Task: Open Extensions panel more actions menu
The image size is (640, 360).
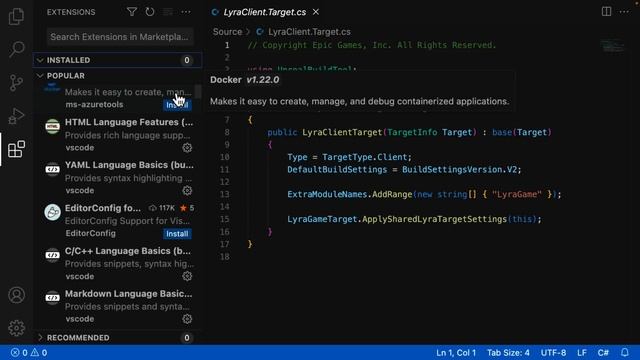Action: click(x=186, y=12)
